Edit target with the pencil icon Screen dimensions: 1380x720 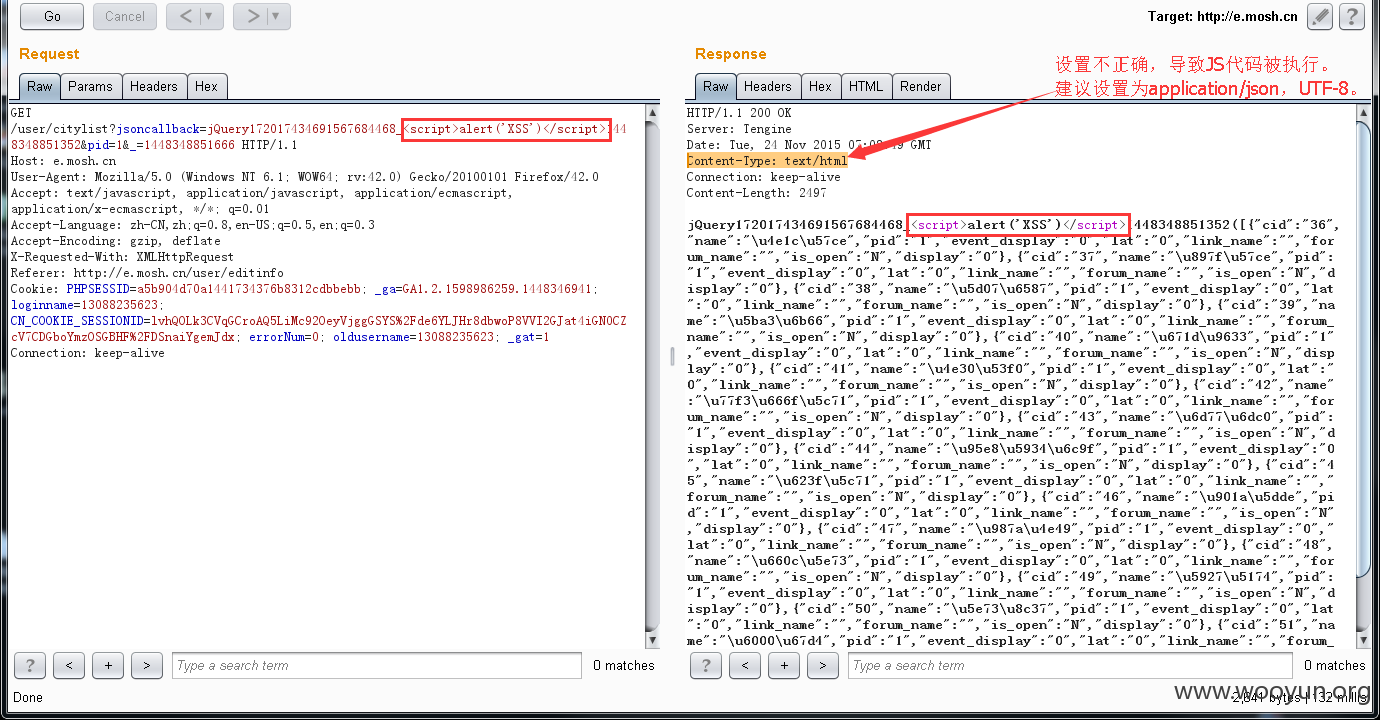click(1320, 16)
